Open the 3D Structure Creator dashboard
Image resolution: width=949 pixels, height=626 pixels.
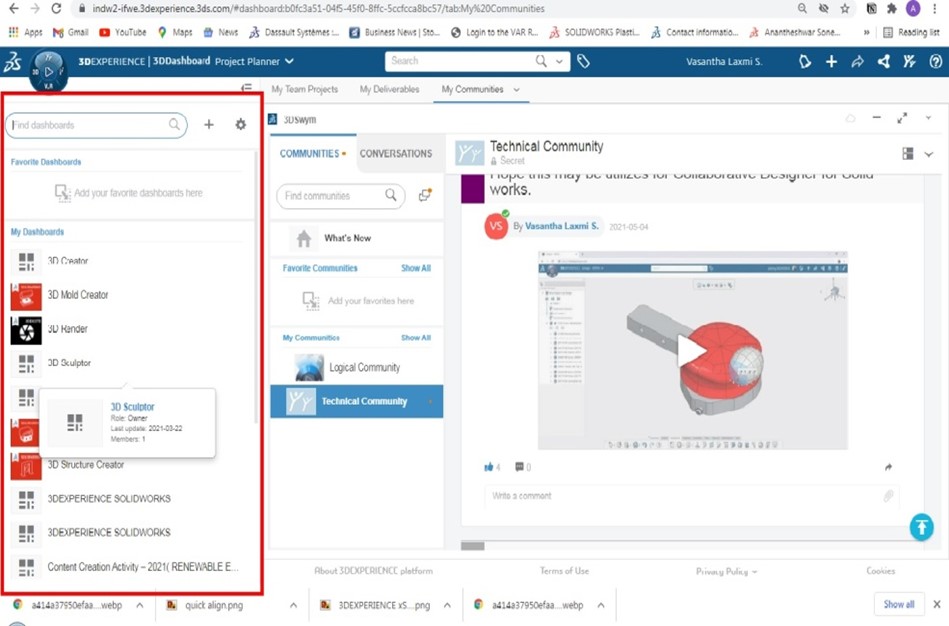click(x=85, y=464)
